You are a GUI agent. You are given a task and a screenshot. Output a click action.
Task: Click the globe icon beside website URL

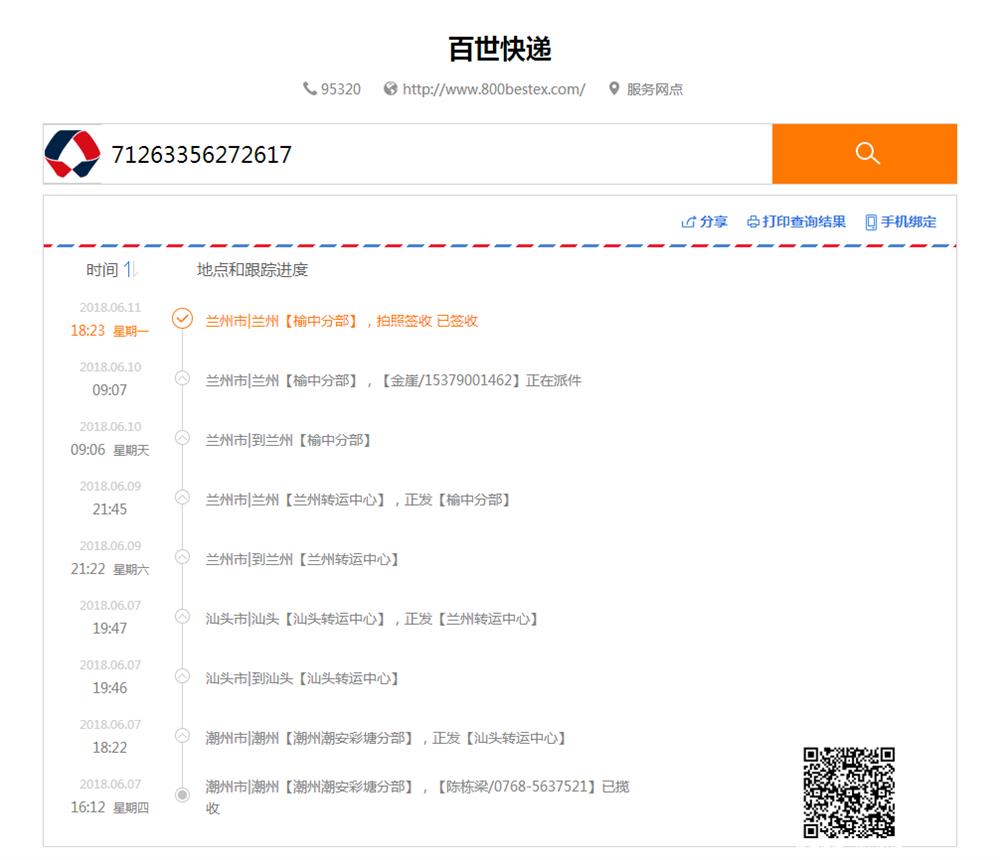coord(390,89)
